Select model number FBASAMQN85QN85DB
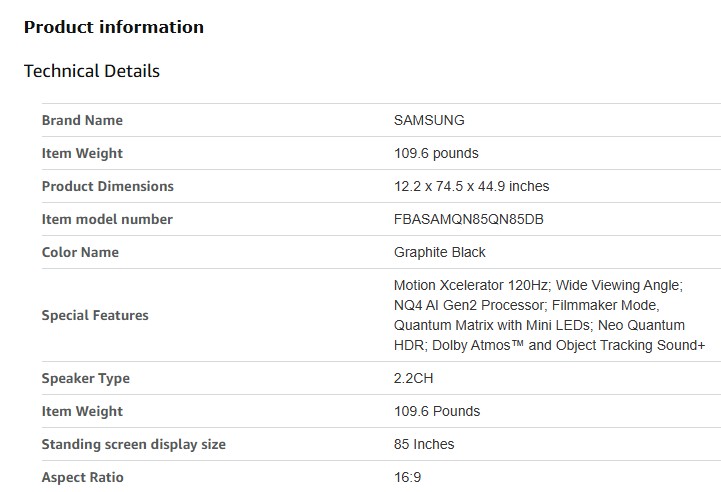 [468, 219]
